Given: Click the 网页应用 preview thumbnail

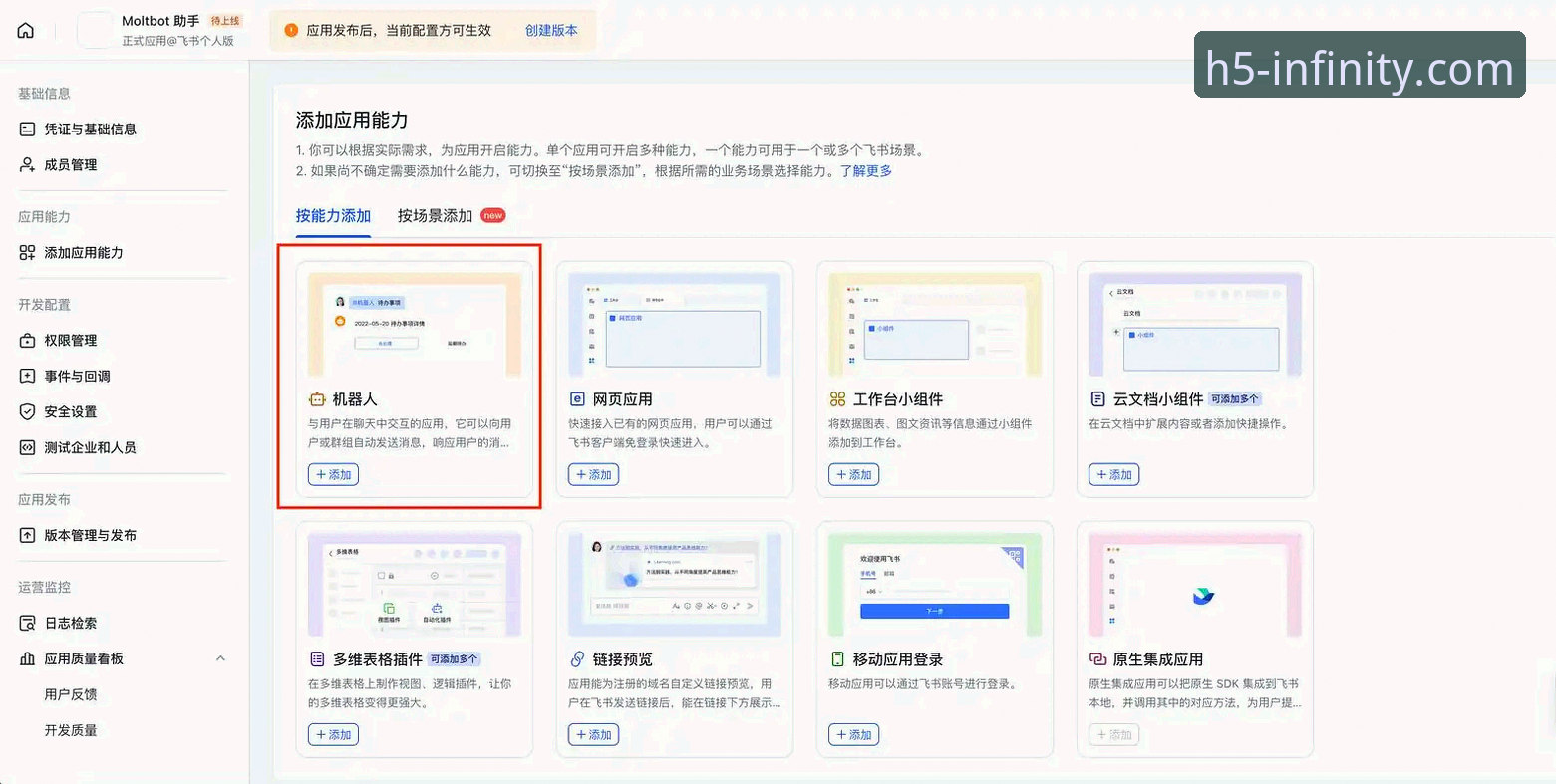Looking at the screenshot, I should coord(675,325).
